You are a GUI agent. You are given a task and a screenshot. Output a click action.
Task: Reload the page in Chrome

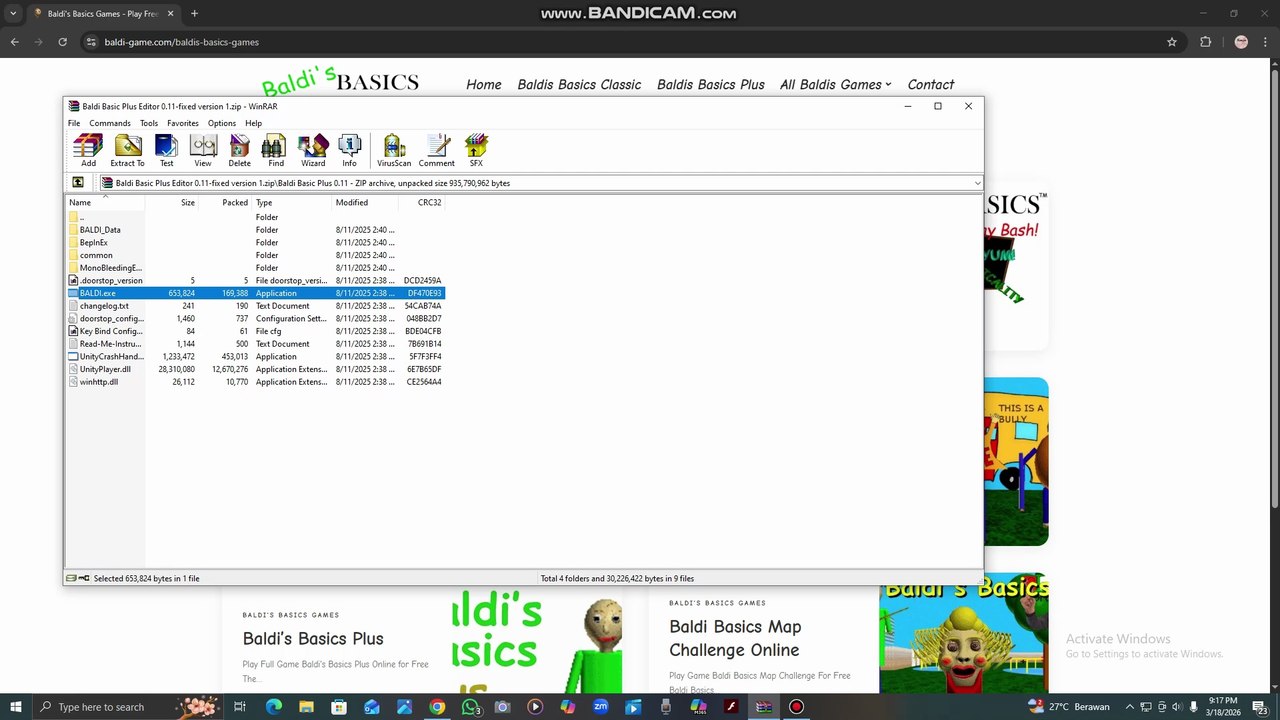(62, 42)
